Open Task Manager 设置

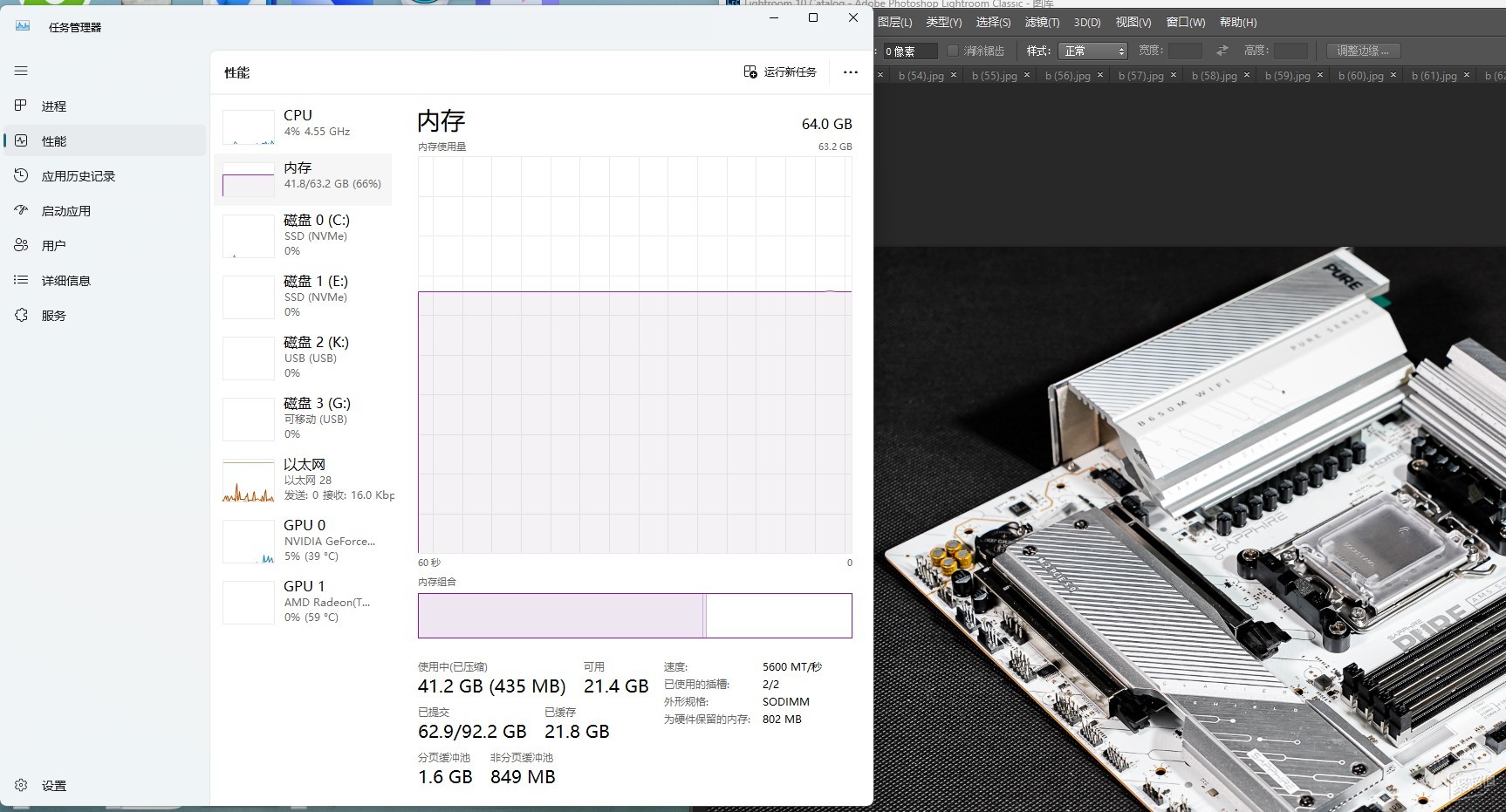point(104,786)
